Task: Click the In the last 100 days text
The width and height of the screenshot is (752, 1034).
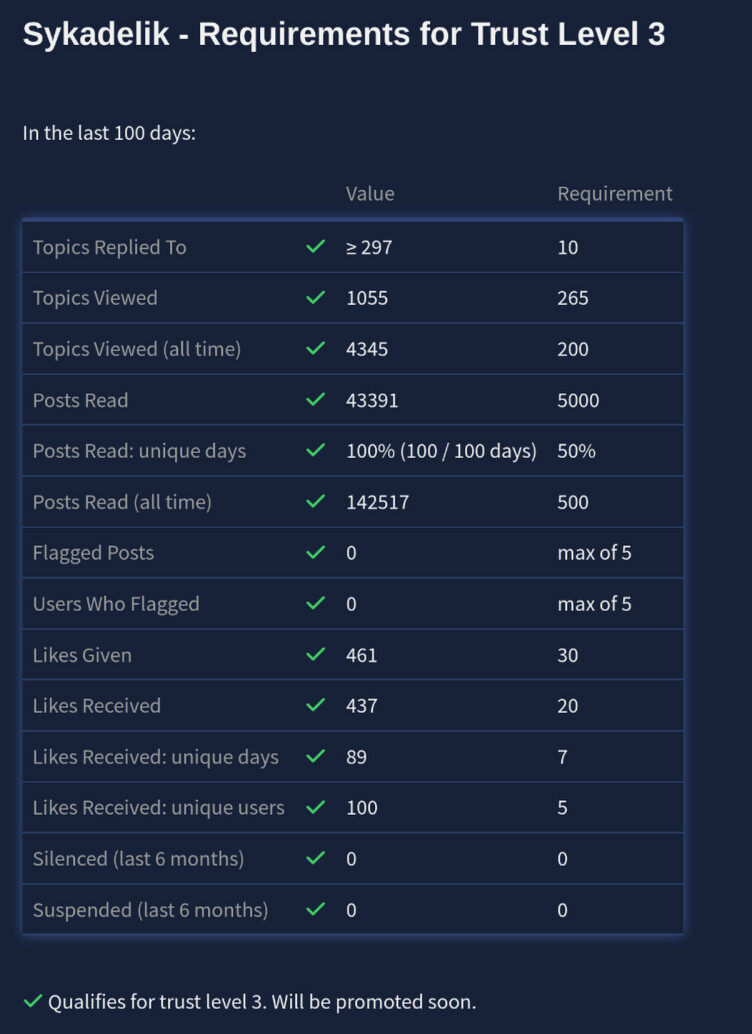Action: point(109,133)
